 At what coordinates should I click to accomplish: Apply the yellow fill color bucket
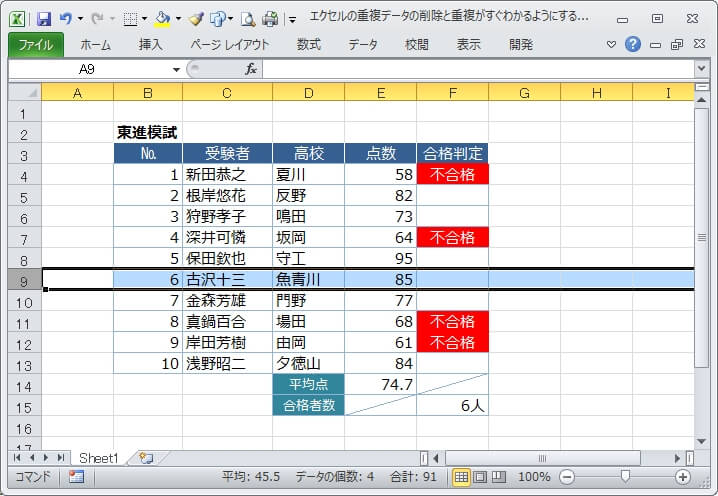(x=162, y=19)
